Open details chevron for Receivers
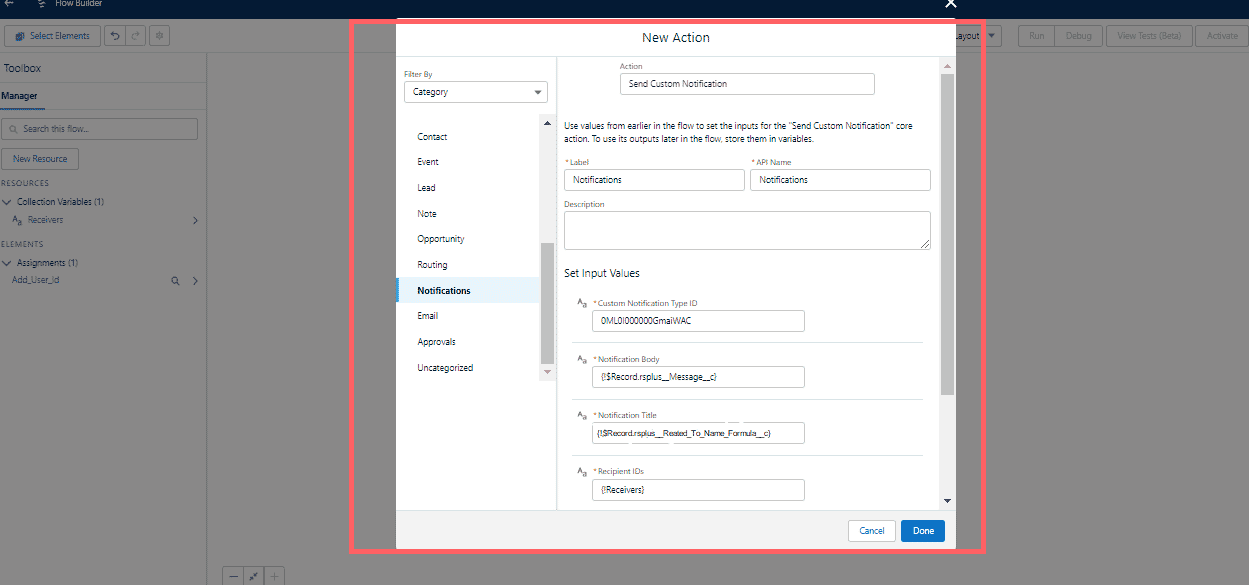 195,220
